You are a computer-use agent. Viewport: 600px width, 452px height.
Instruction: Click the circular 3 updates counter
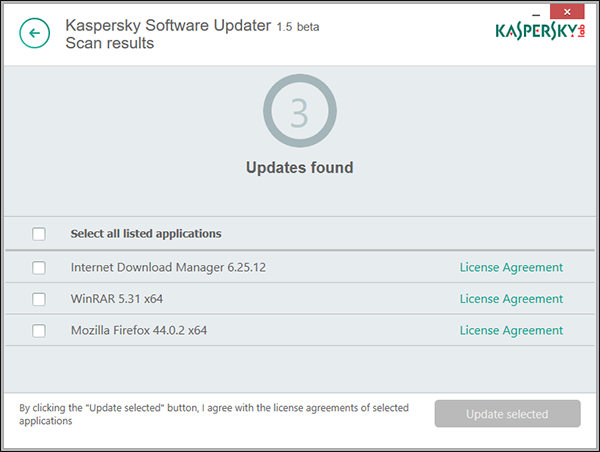point(300,111)
